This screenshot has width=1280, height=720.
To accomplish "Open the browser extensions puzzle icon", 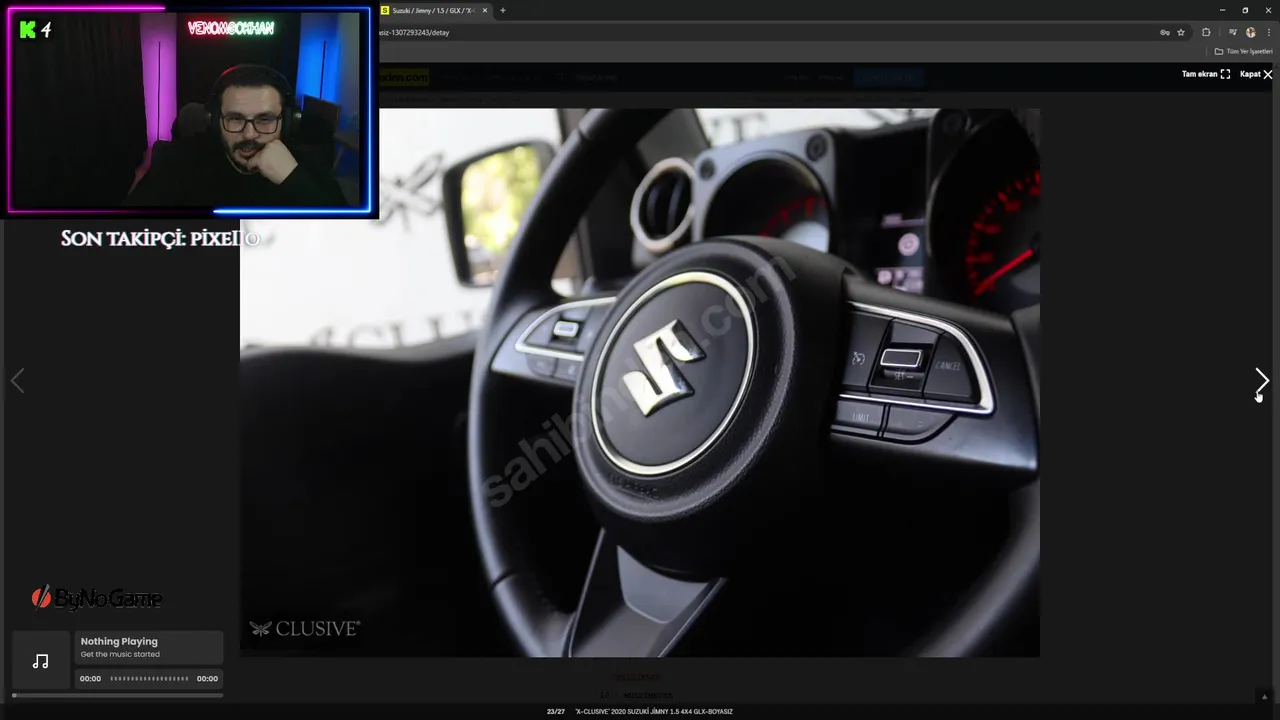I will click(x=1206, y=32).
